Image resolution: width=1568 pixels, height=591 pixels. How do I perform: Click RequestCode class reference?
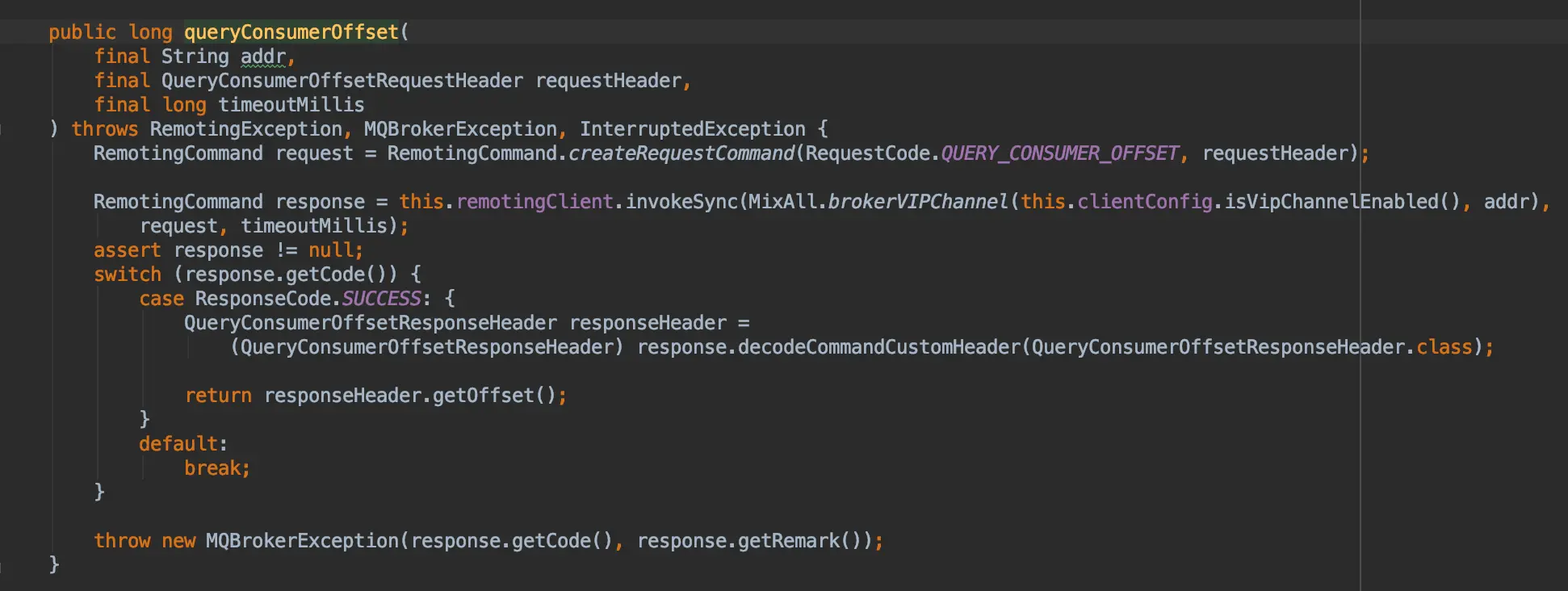tap(867, 153)
